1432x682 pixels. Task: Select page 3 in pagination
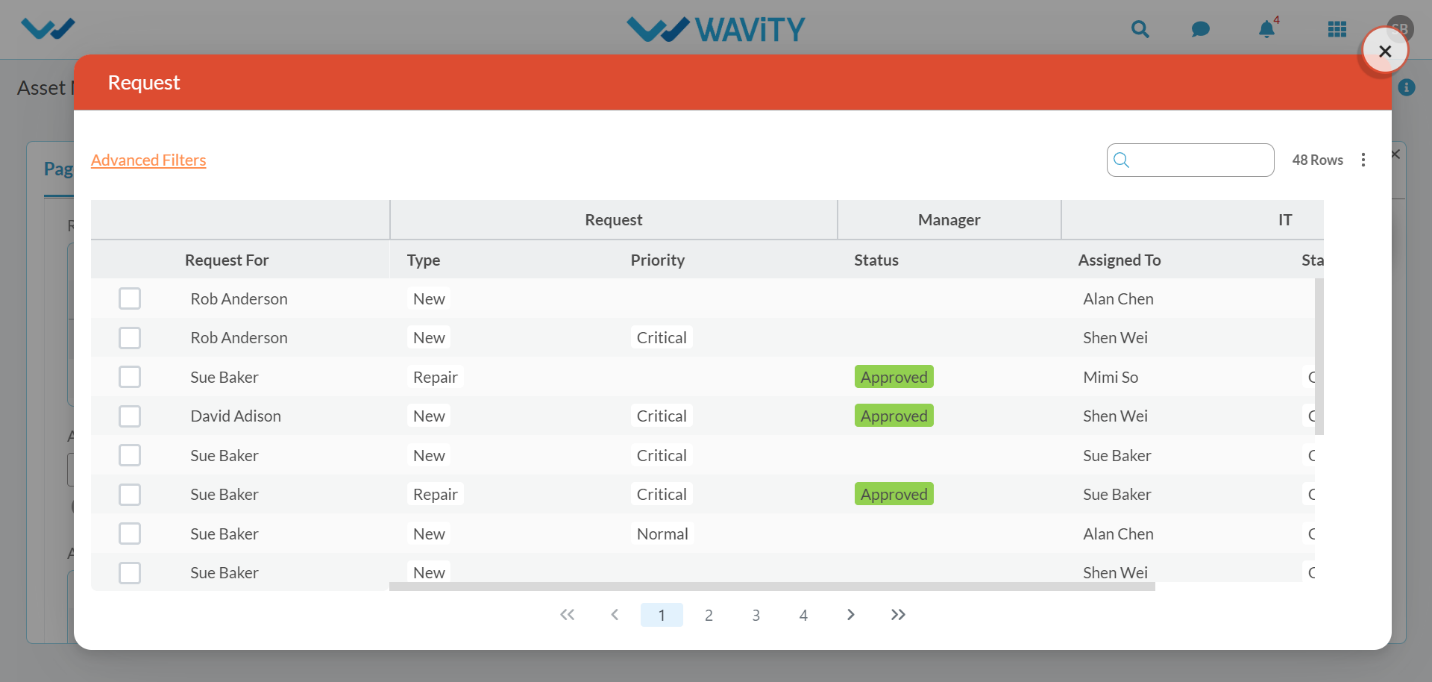click(x=756, y=615)
